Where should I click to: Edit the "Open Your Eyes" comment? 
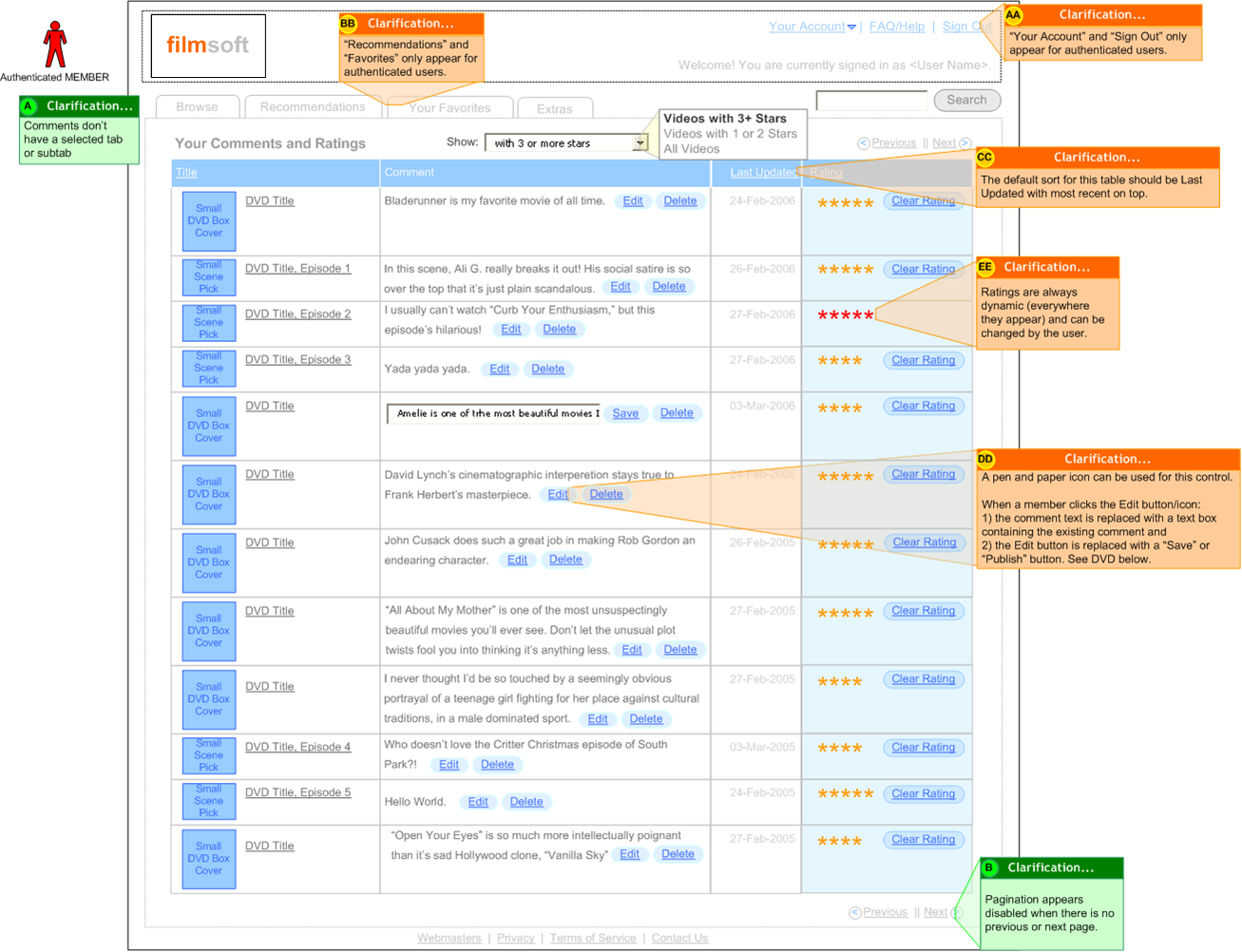click(630, 855)
